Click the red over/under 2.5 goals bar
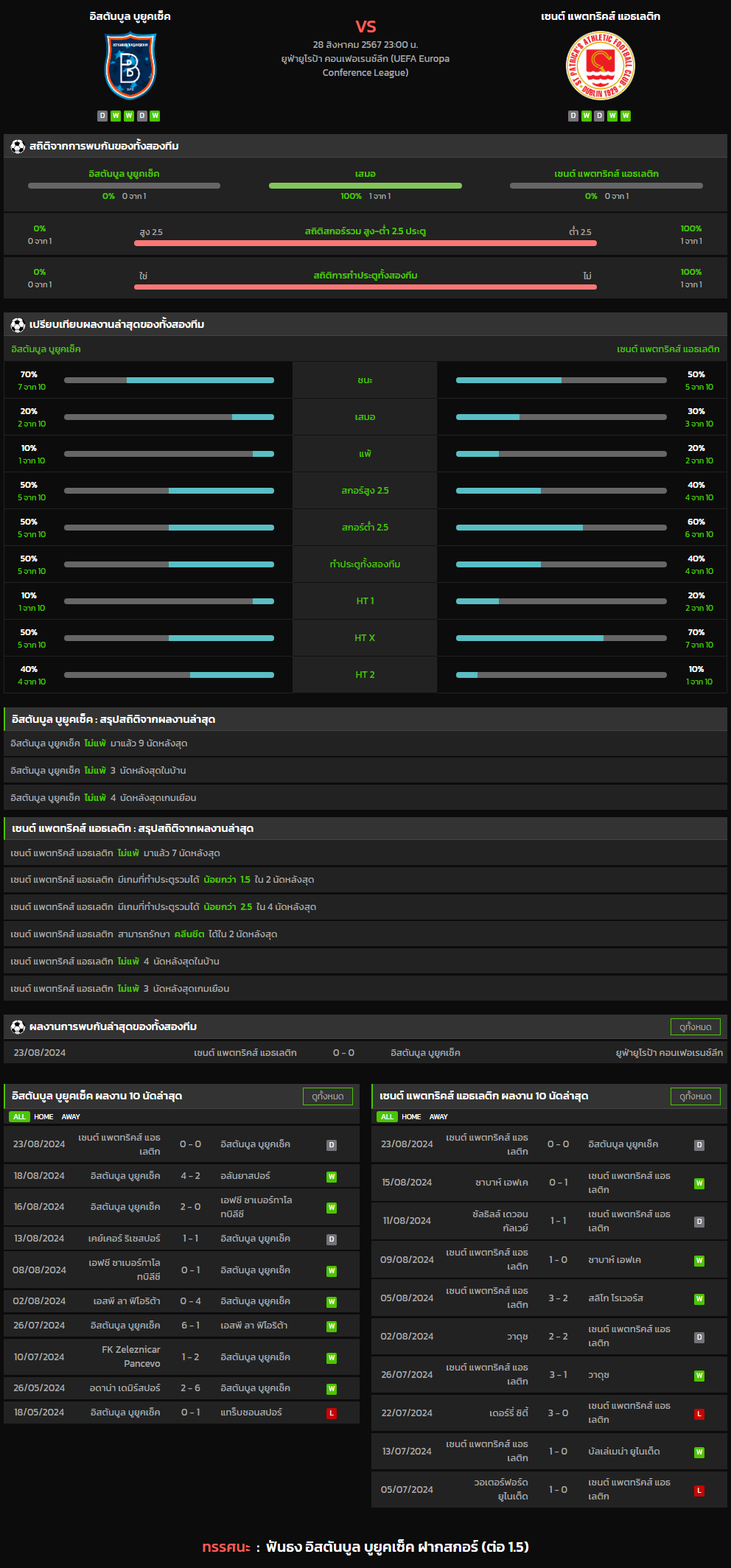Image resolution: width=731 pixels, height=1568 pixels. (x=365, y=242)
